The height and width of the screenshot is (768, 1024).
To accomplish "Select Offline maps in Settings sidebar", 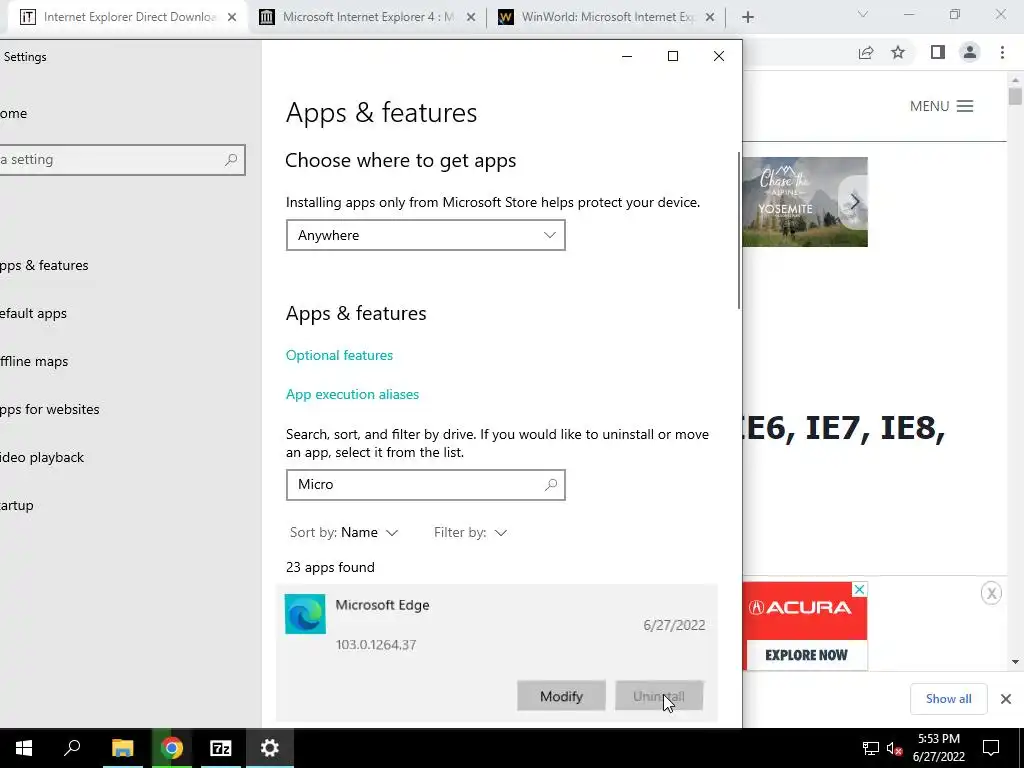I will 34,361.
